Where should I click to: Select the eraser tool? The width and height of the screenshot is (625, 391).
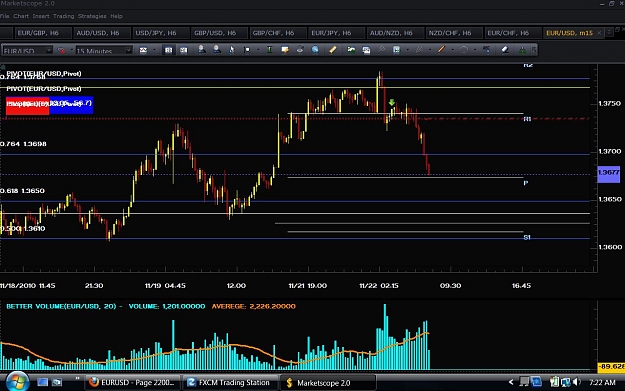coord(505,50)
